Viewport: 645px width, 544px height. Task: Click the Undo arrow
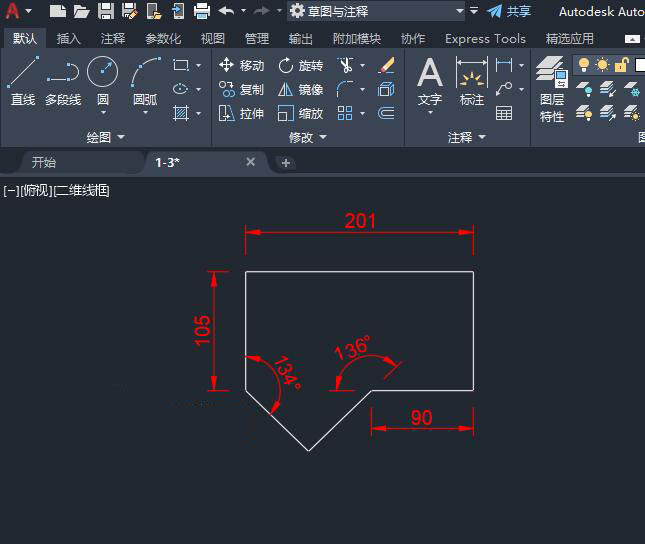click(x=226, y=11)
